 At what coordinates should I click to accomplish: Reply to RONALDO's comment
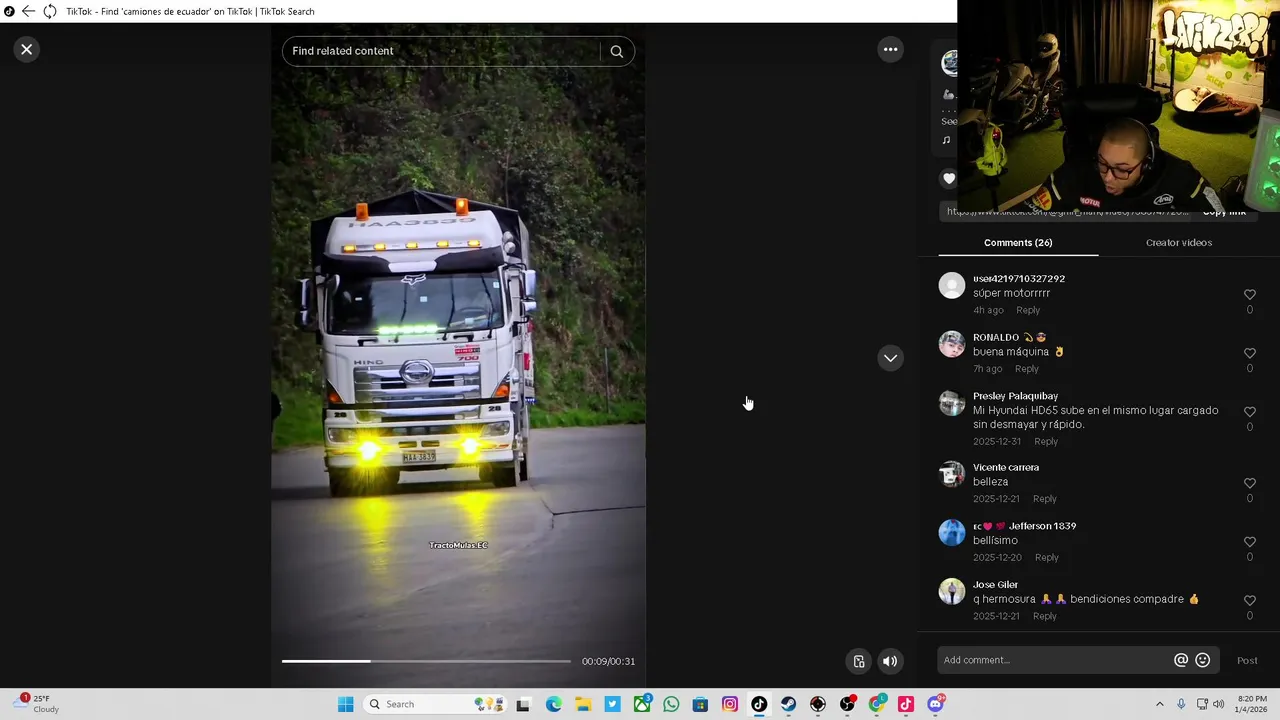tap(1026, 369)
